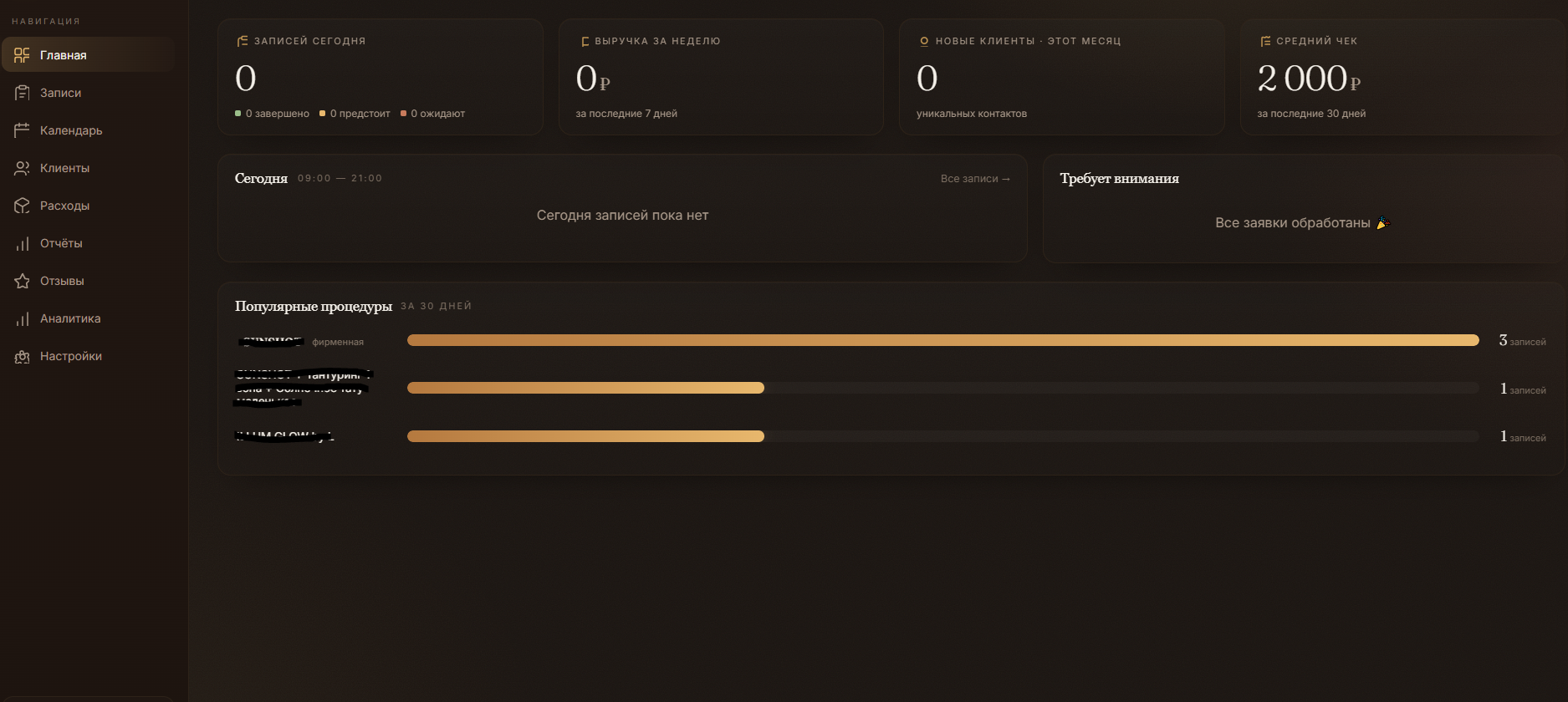The width and height of the screenshot is (1568, 702).
Task: Click the Календарь sidebar icon
Action: (x=22, y=130)
